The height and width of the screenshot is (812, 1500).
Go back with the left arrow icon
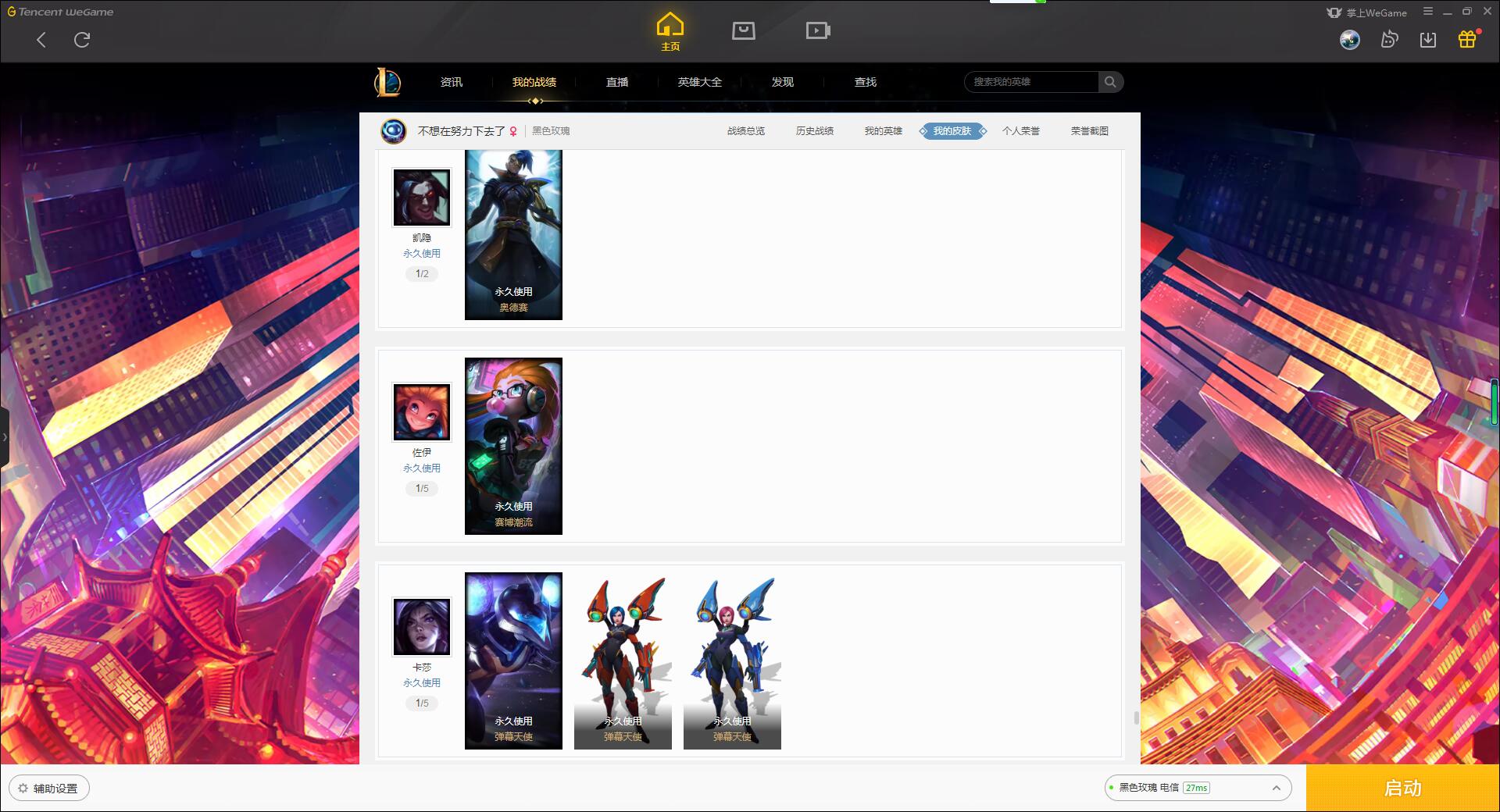point(41,40)
